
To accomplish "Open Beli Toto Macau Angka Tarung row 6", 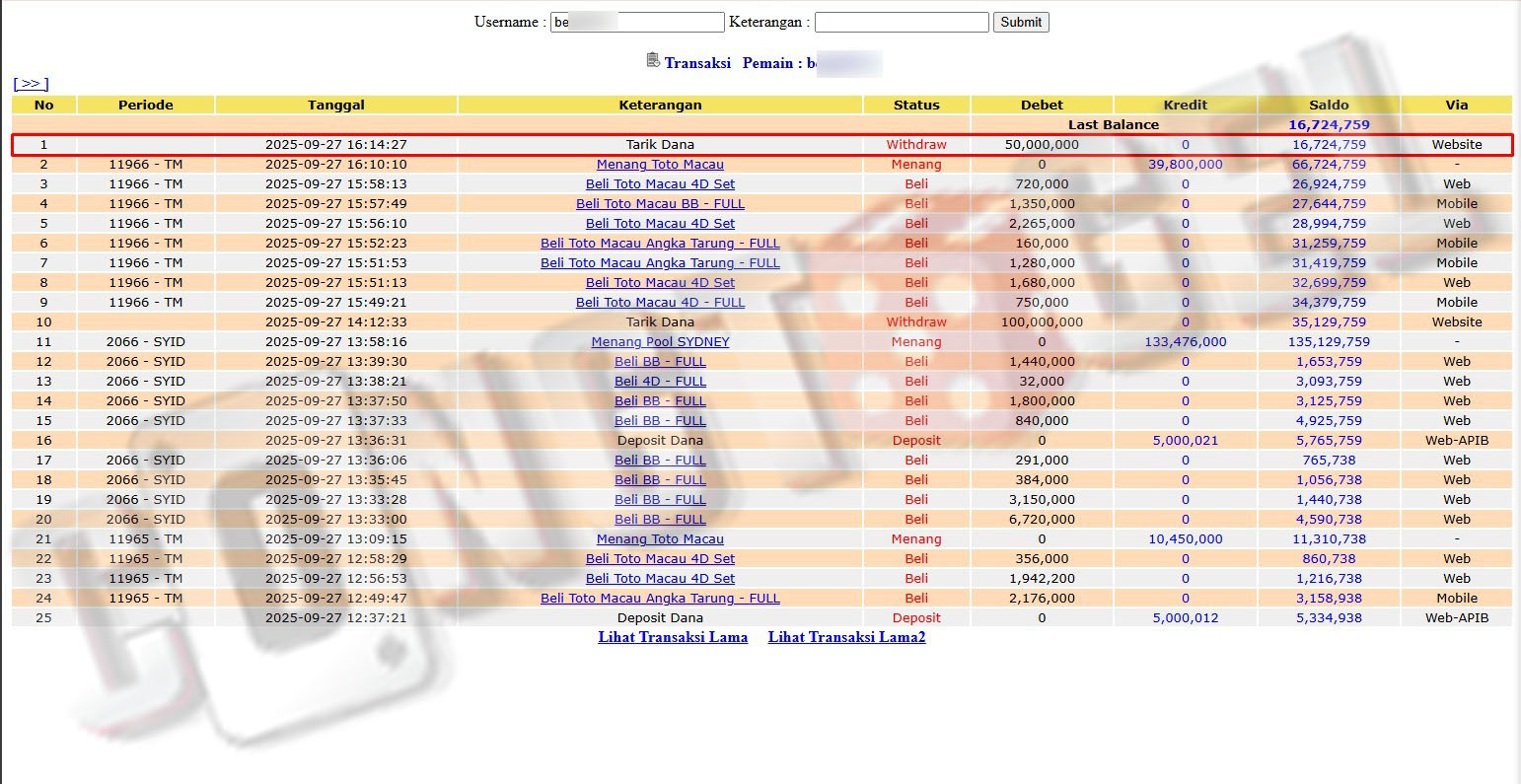I will tap(660, 244).
